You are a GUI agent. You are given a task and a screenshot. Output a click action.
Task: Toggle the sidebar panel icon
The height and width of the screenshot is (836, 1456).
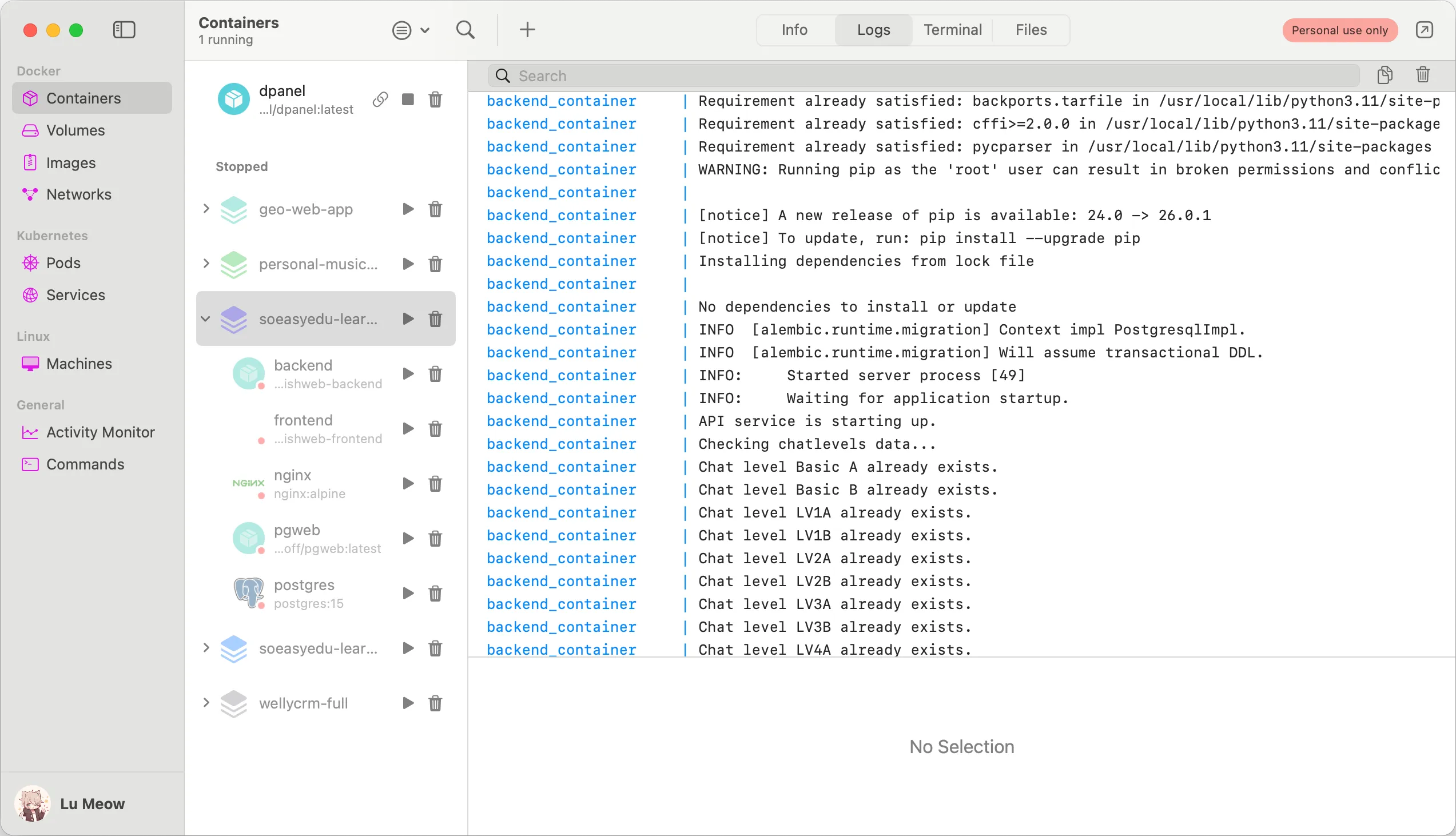click(124, 30)
